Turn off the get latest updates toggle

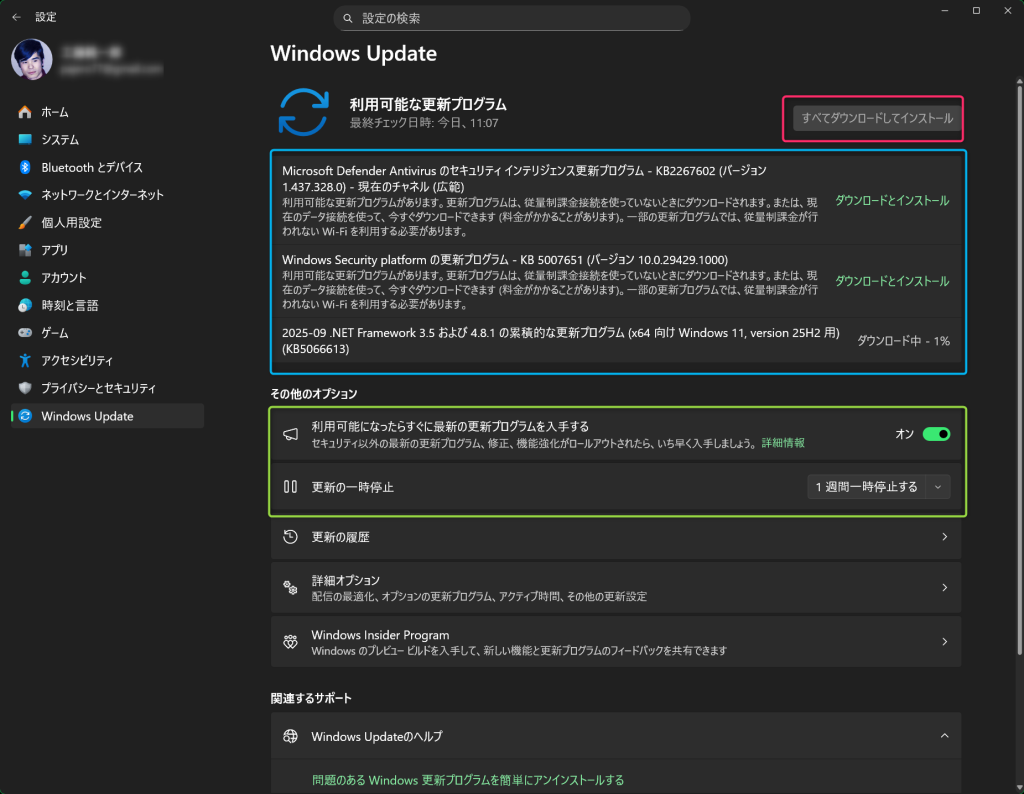coord(935,434)
